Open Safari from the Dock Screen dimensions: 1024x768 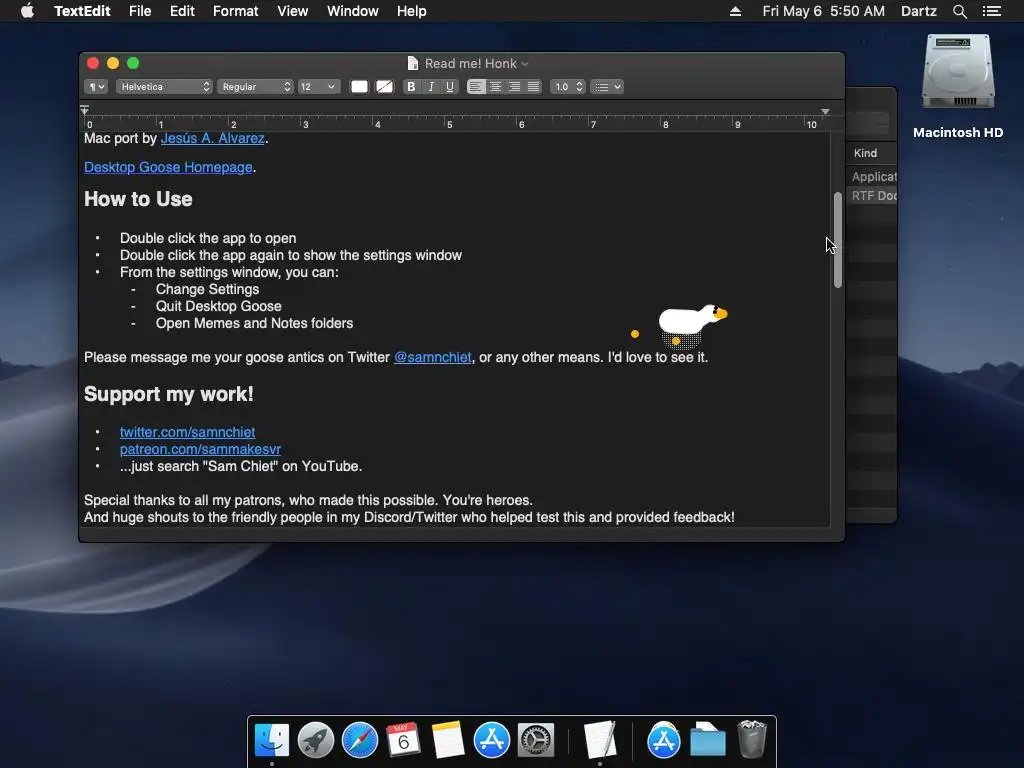360,741
